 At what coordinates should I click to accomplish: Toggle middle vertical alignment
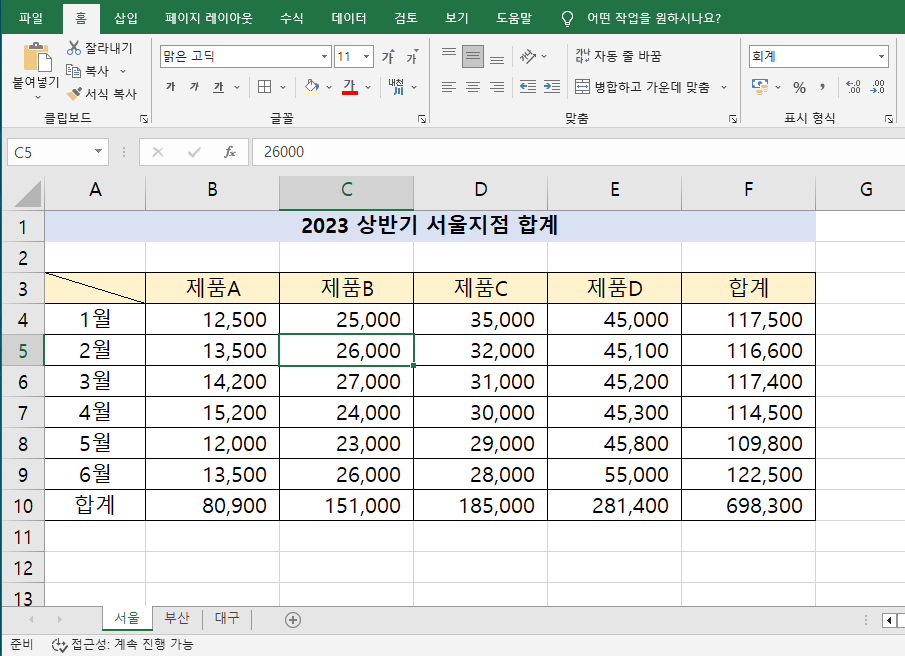point(473,57)
